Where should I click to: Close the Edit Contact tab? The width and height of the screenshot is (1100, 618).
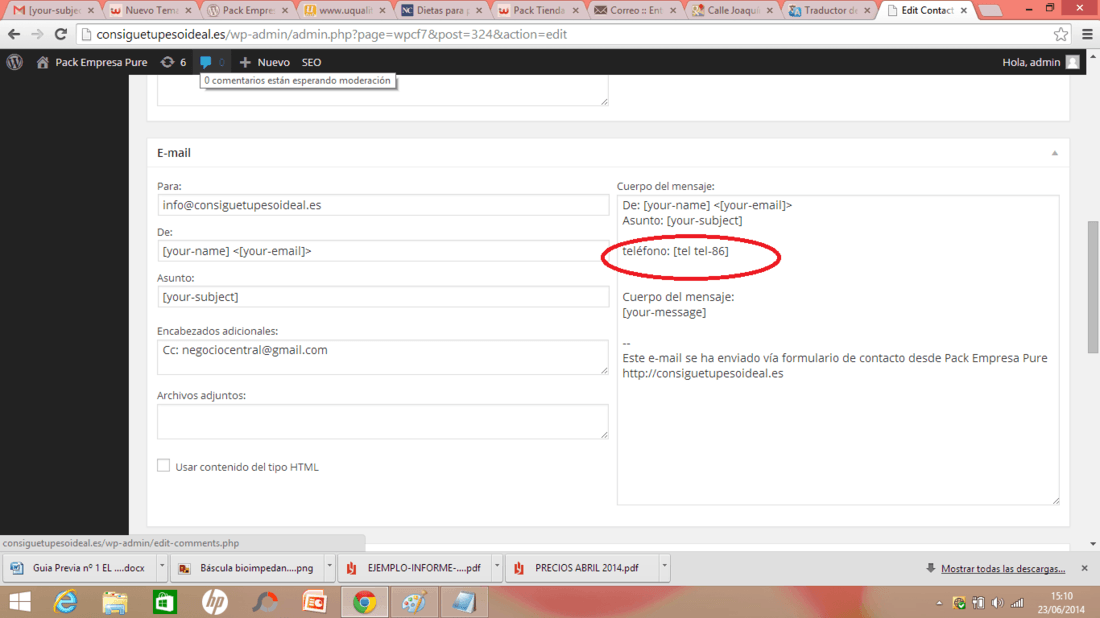pos(964,11)
